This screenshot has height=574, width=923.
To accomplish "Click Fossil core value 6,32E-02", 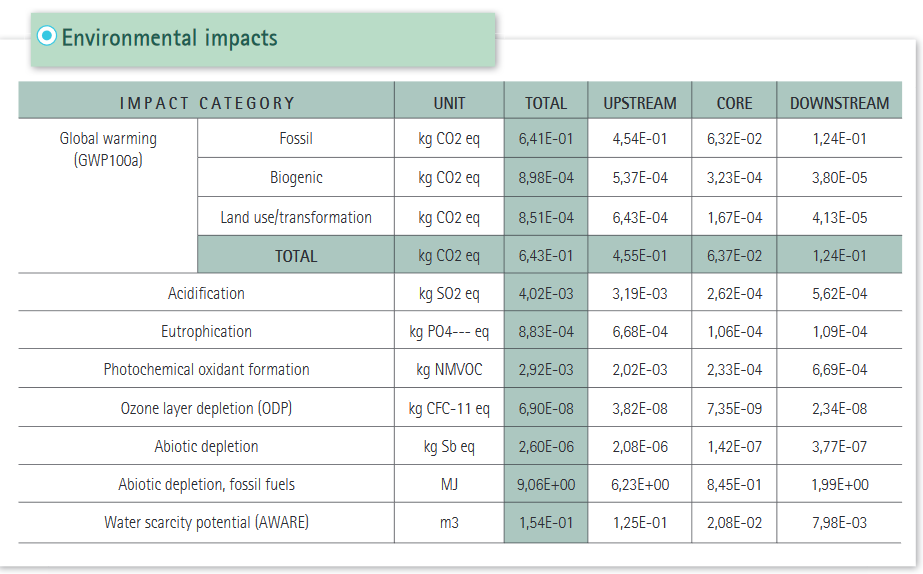I will tap(734, 138).
